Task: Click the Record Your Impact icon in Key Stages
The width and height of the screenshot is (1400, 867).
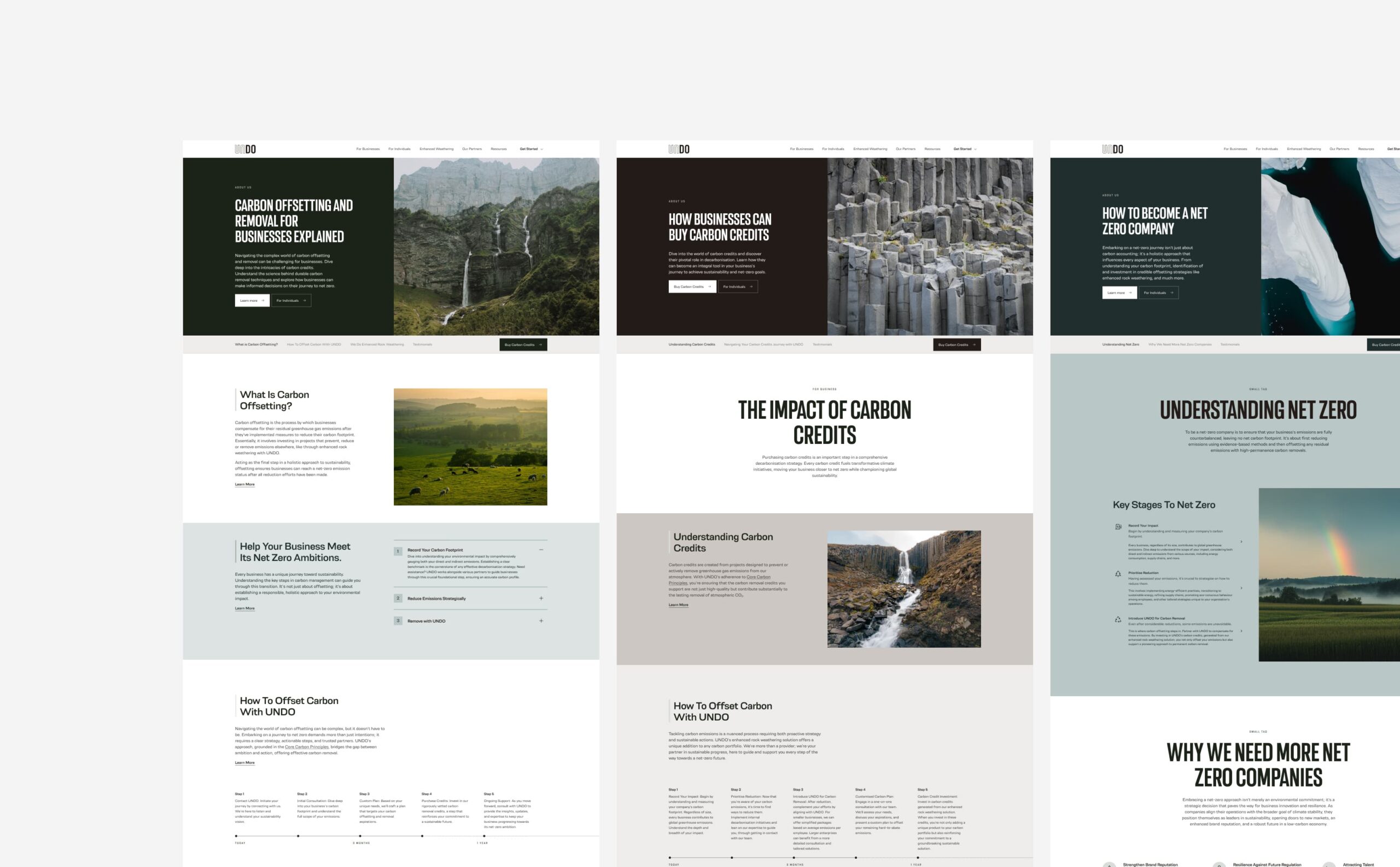Action: click(x=1118, y=526)
